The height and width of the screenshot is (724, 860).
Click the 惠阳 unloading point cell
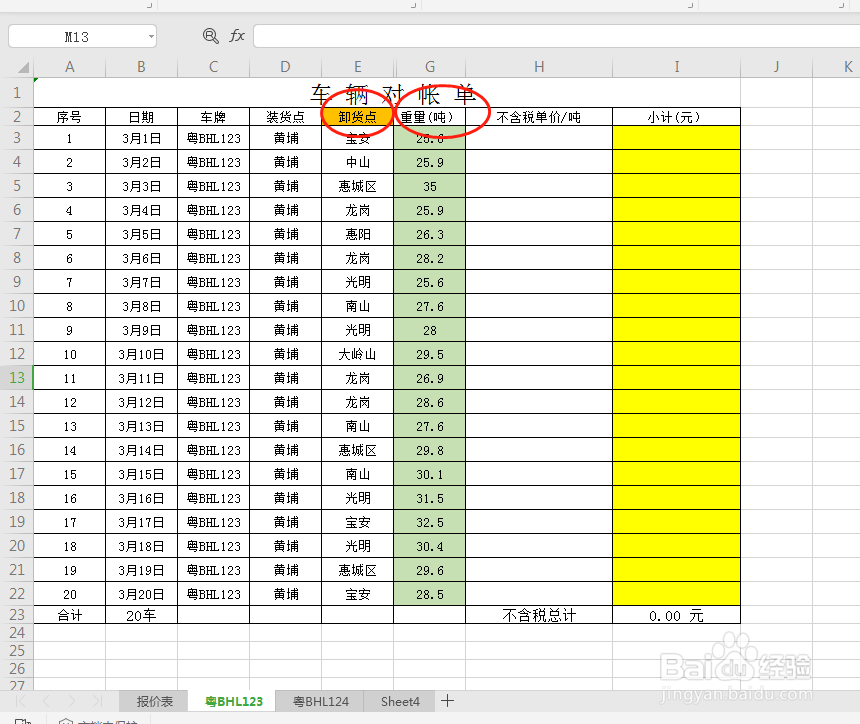[x=358, y=234]
